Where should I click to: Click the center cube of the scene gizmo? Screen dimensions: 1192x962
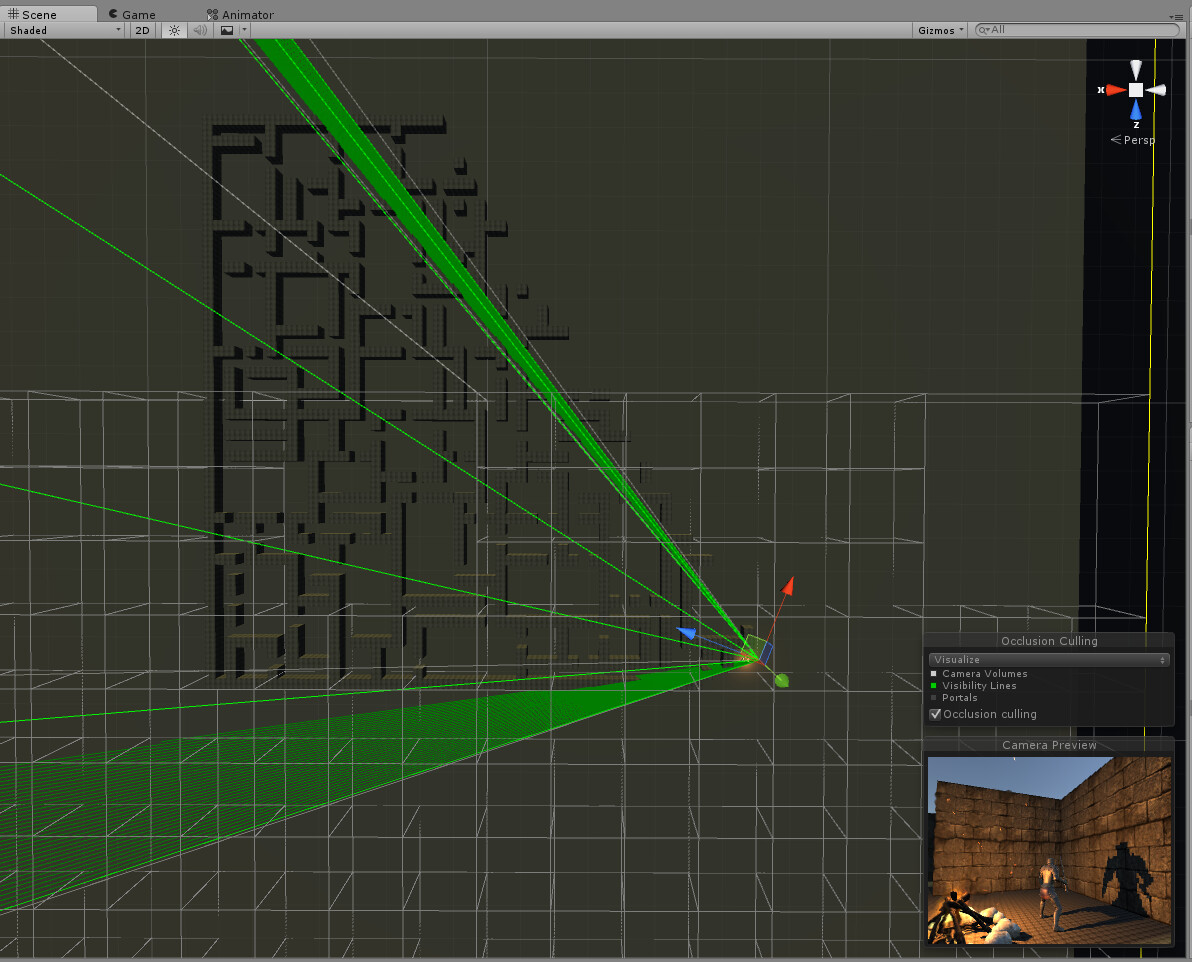pos(1135,90)
